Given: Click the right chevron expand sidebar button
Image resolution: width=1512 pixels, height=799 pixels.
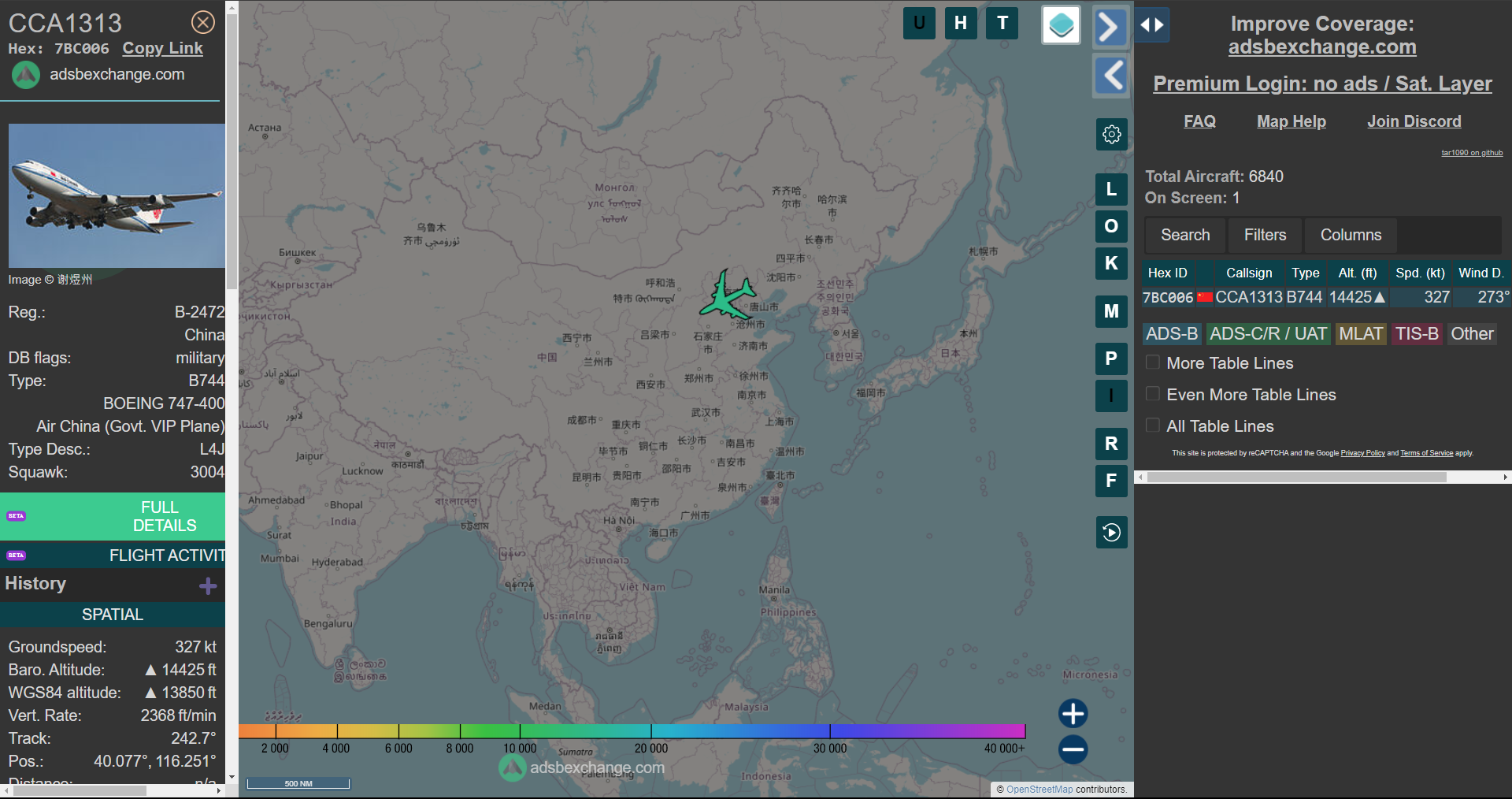Looking at the screenshot, I should [x=1110, y=27].
